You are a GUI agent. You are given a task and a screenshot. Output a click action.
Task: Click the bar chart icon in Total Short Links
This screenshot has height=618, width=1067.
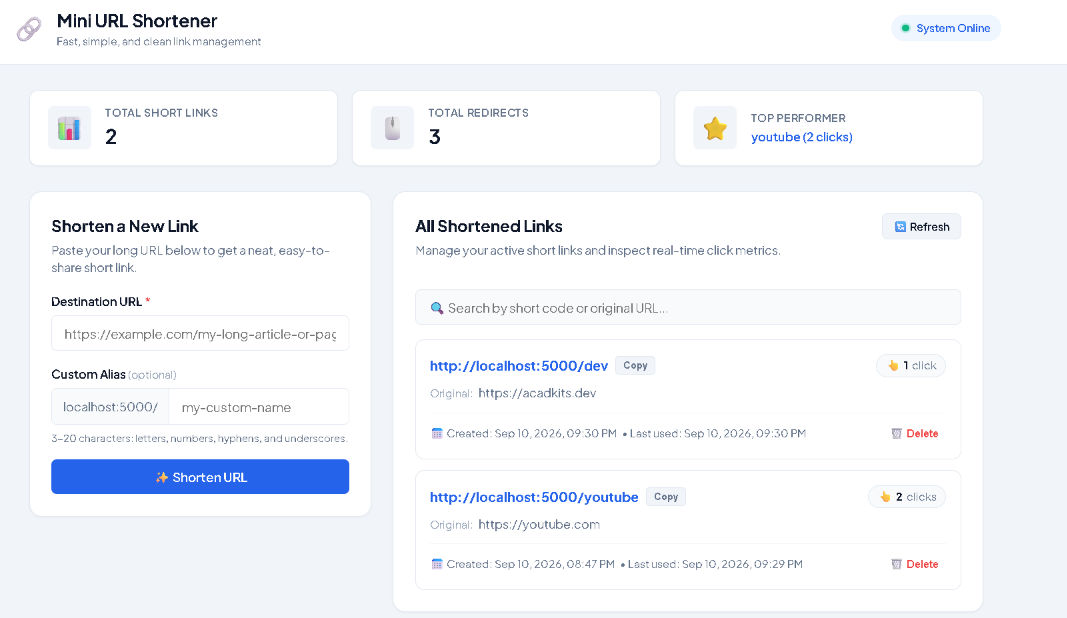click(69, 128)
